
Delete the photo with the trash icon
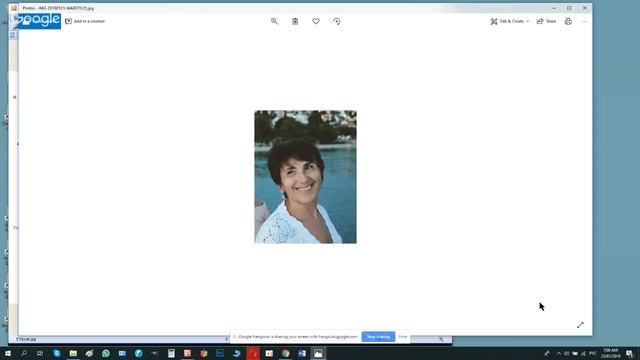click(x=295, y=21)
